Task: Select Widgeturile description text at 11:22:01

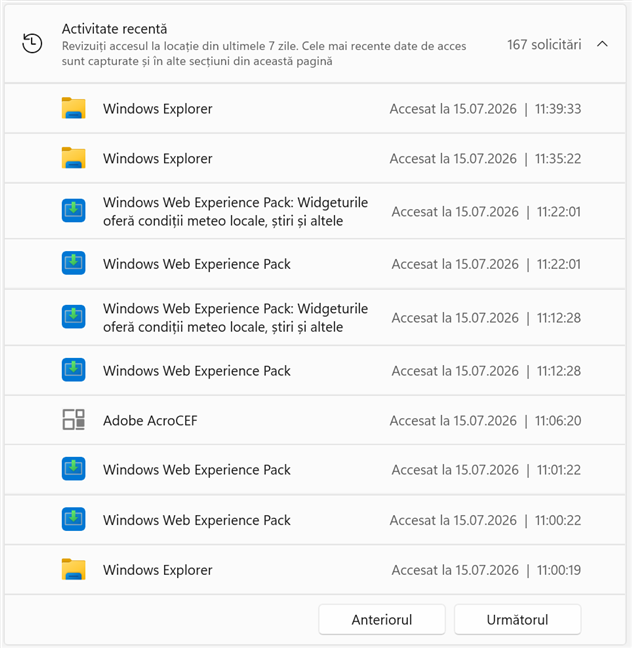Action: tap(235, 211)
